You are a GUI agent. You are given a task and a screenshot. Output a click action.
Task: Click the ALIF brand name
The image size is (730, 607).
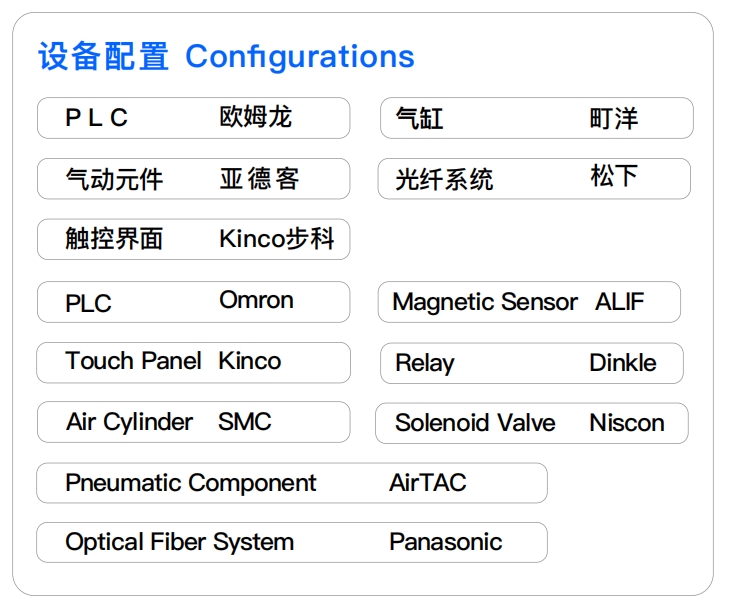tap(620, 302)
